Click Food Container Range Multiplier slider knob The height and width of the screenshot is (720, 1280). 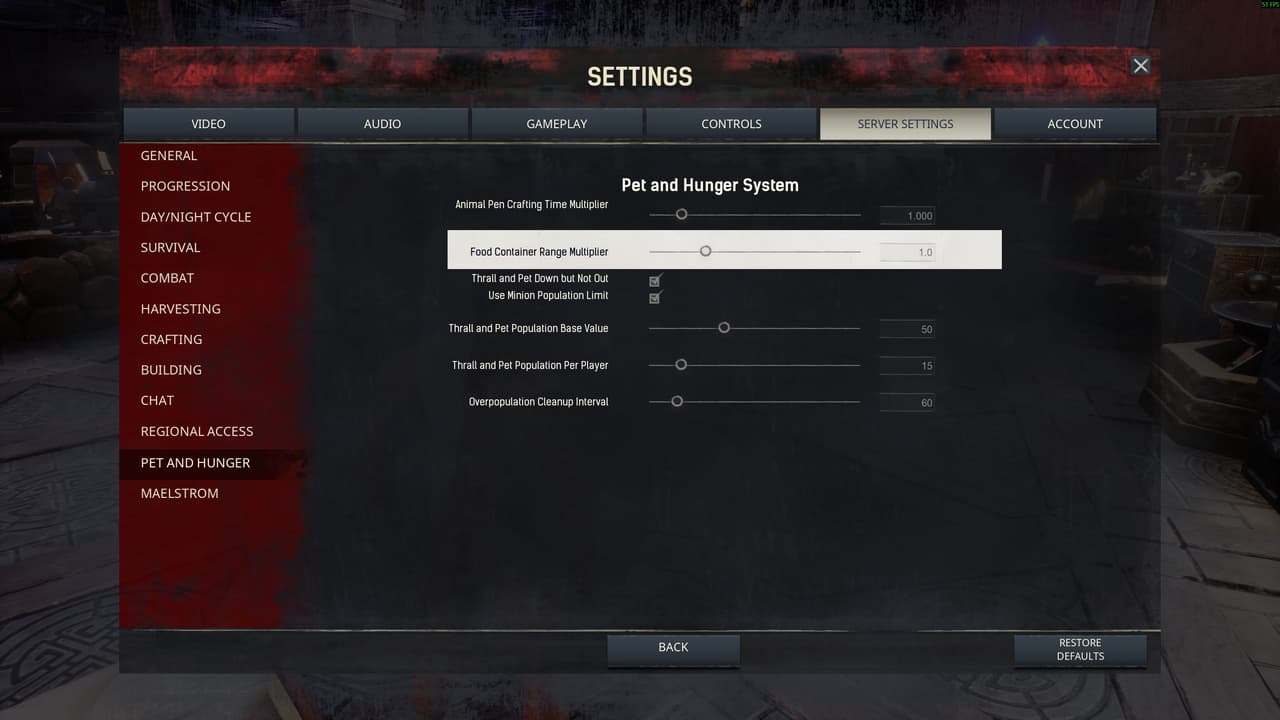[x=705, y=251]
